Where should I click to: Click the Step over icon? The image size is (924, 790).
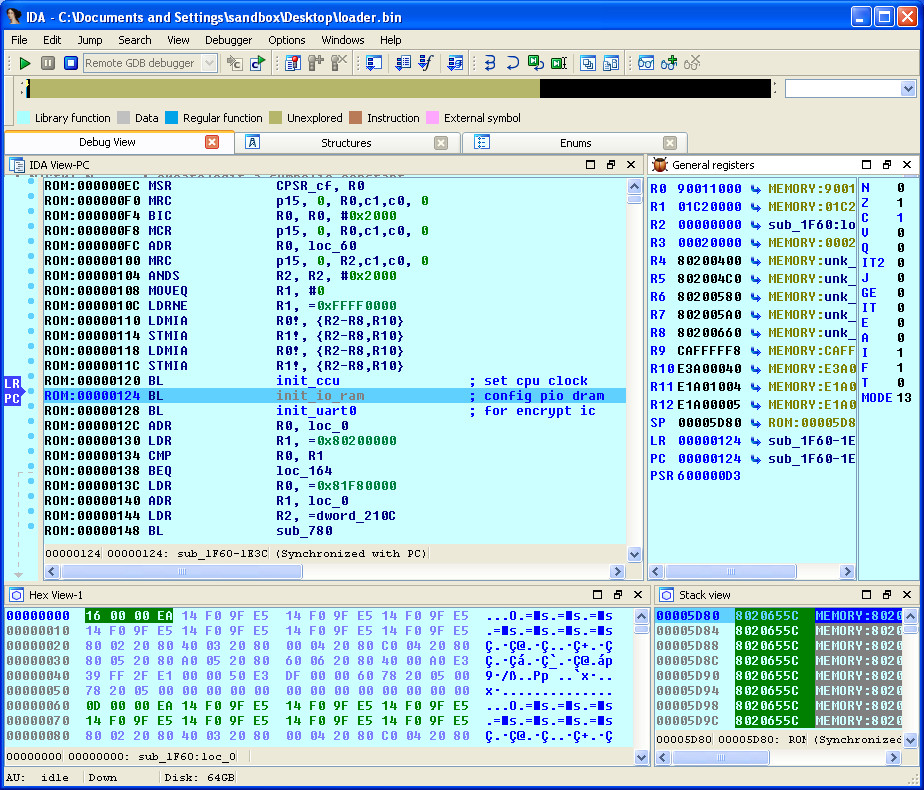pos(513,63)
